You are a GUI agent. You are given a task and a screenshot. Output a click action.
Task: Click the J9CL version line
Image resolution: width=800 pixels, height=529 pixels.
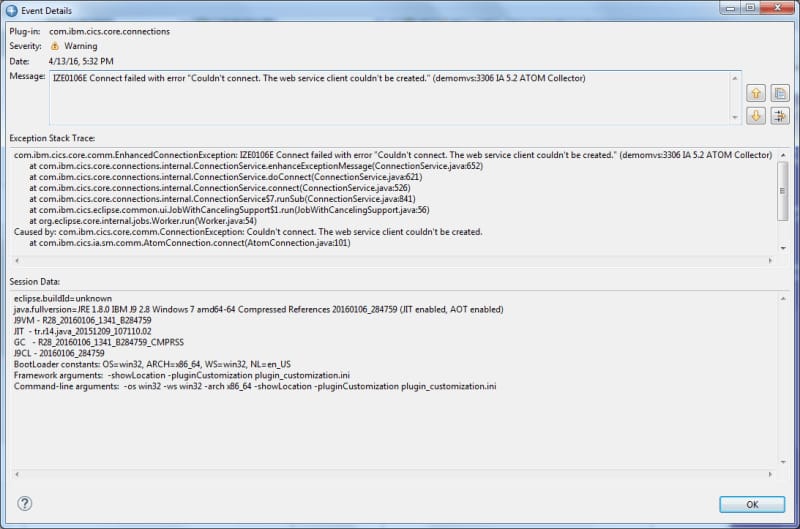pyautogui.click(x=59, y=353)
